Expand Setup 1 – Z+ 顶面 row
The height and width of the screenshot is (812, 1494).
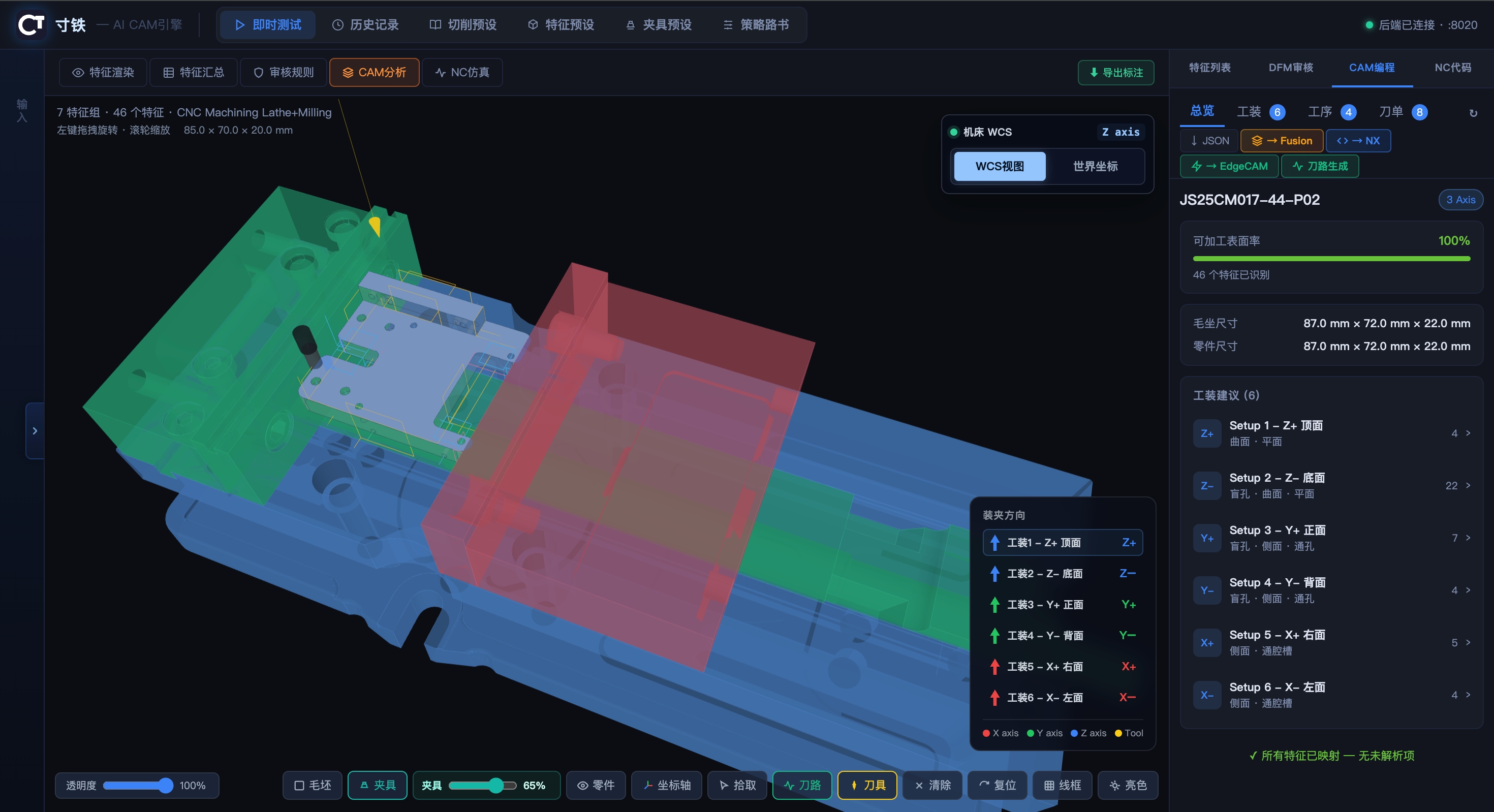[1331, 433]
